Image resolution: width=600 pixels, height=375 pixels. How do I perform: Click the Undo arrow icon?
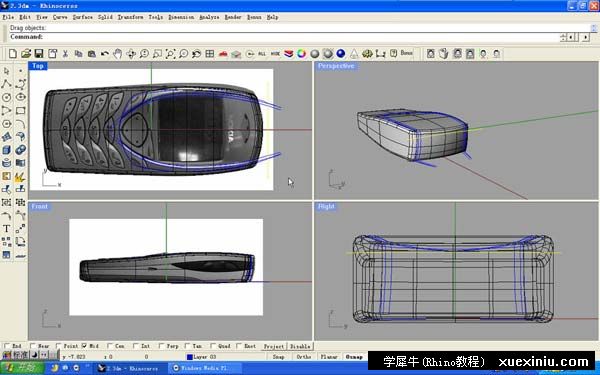point(104,54)
